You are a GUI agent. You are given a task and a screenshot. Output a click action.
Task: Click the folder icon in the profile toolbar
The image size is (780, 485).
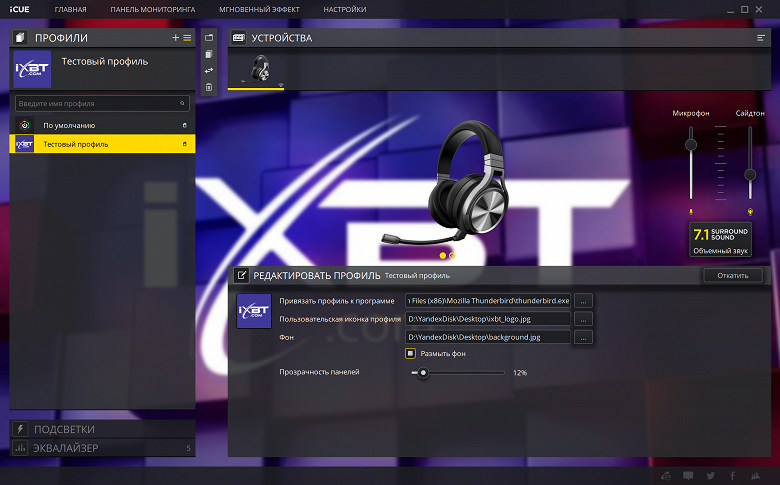pos(209,38)
